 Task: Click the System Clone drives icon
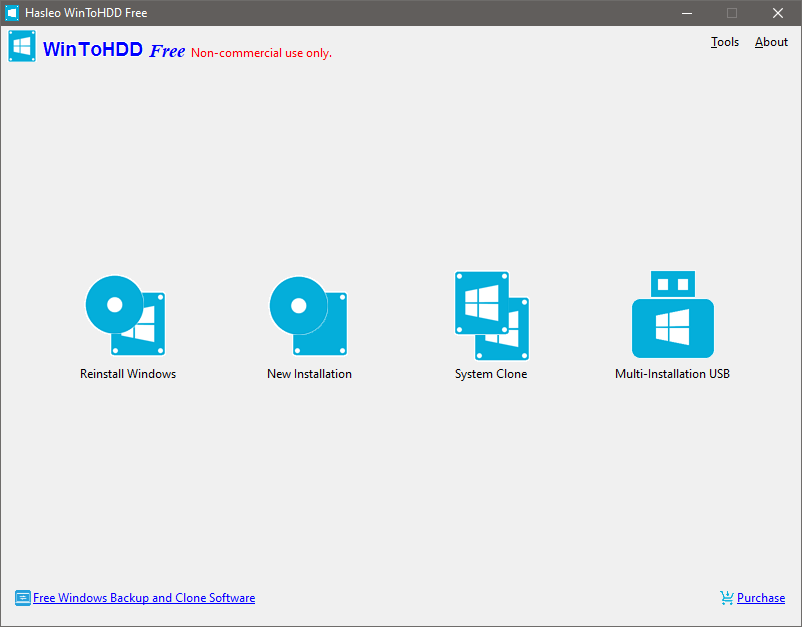point(492,316)
